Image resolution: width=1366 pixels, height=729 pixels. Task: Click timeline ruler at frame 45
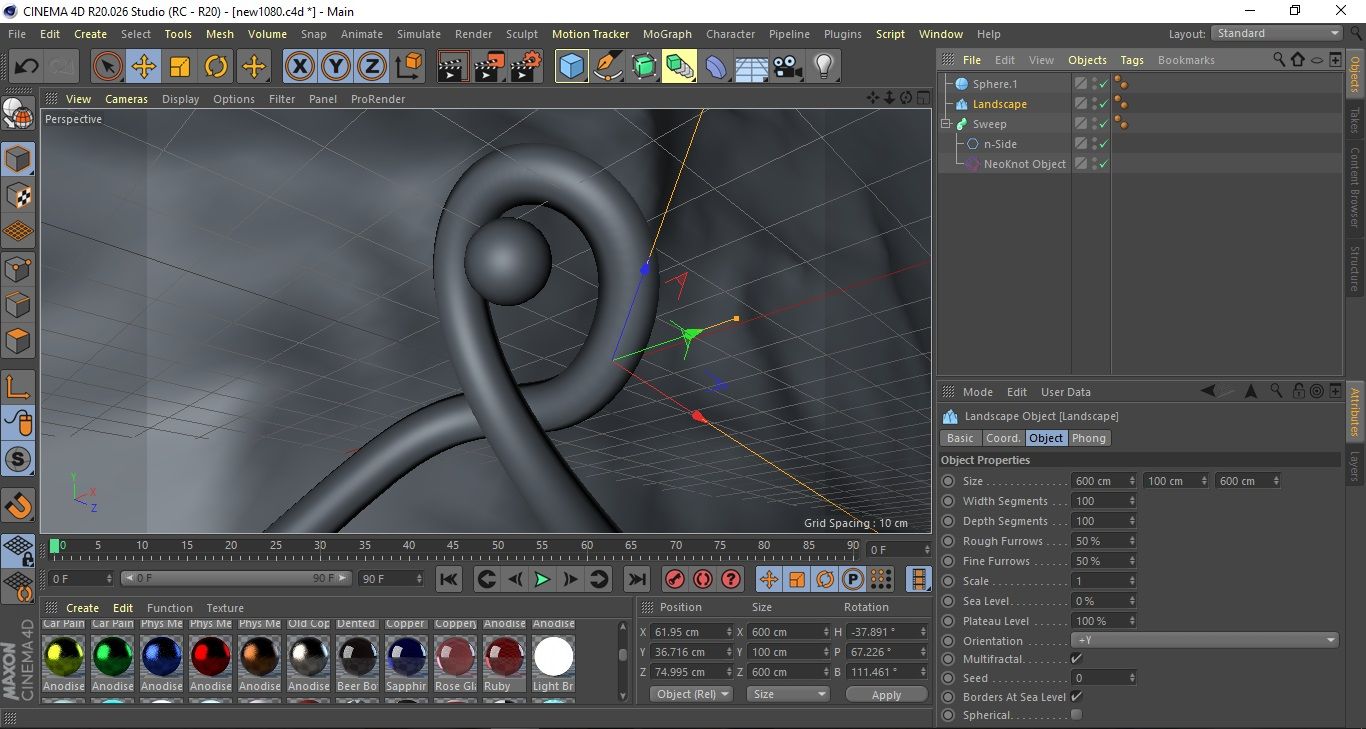pos(453,546)
